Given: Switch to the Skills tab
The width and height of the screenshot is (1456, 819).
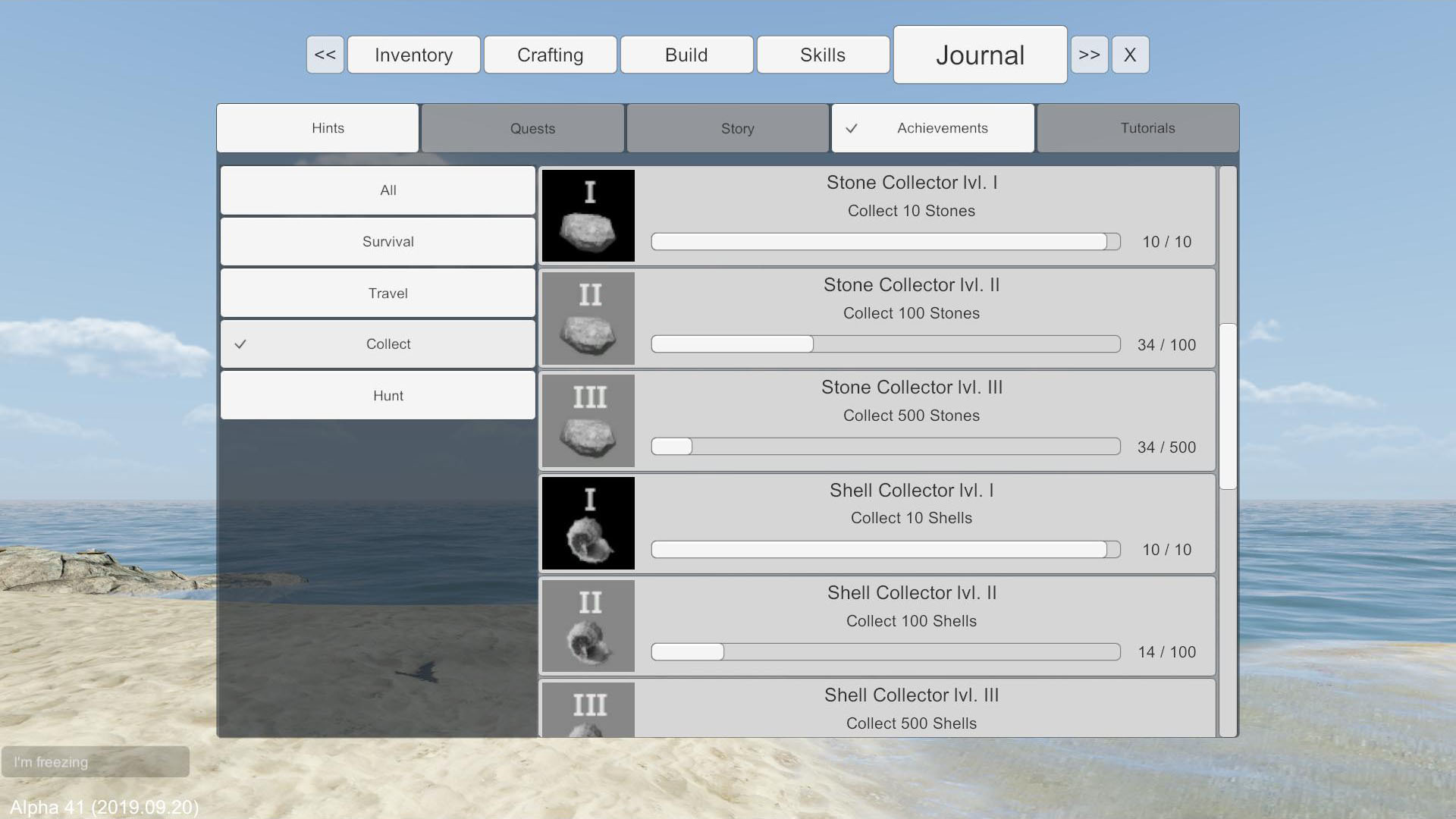Looking at the screenshot, I should coord(824,55).
